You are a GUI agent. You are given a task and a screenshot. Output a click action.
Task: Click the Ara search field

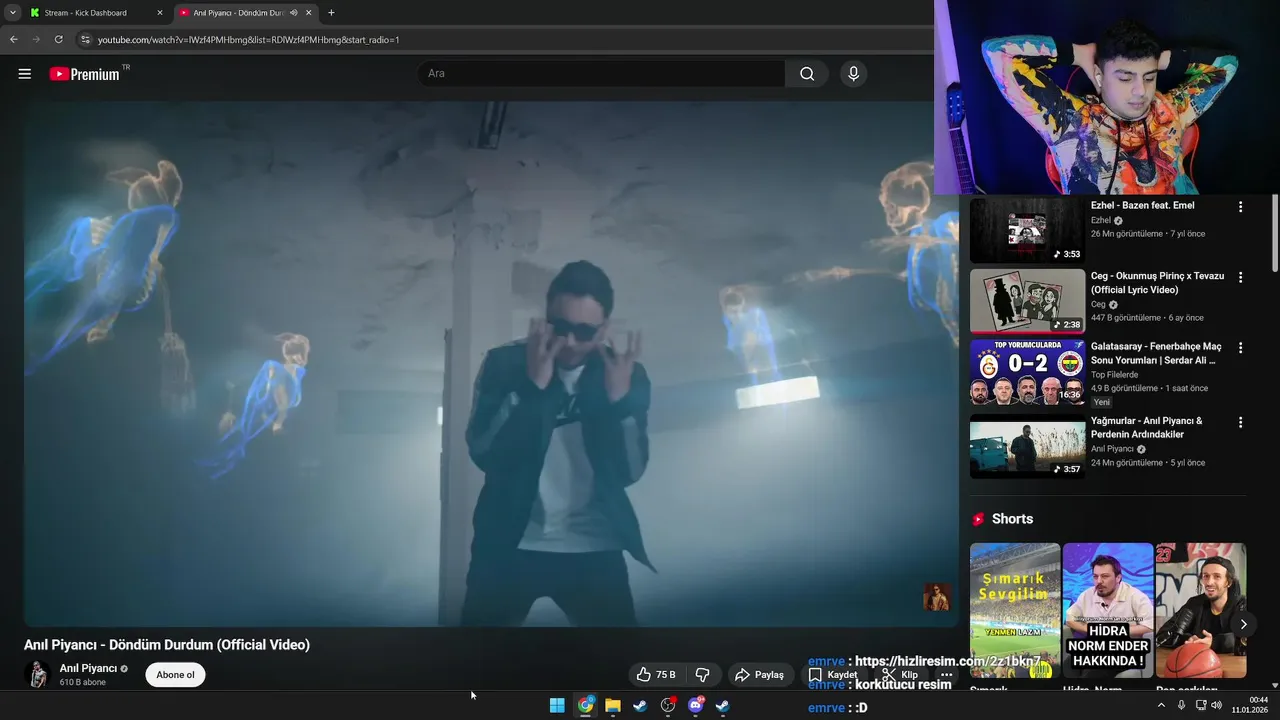click(x=600, y=74)
